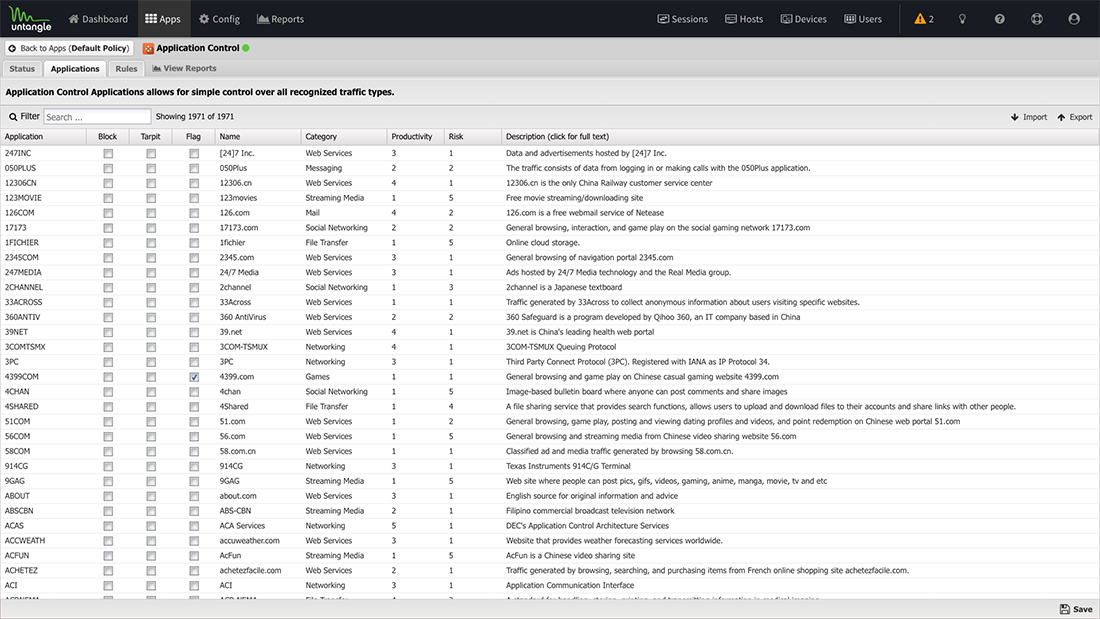1100x619 pixels.
Task: Enable Block for 123MOVIE
Action: pyautogui.click(x=108, y=198)
